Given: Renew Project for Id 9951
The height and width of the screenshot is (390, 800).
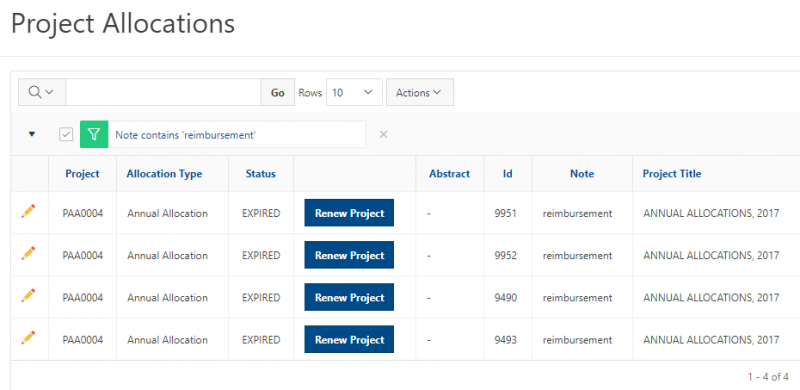Looking at the screenshot, I should click(x=349, y=213).
